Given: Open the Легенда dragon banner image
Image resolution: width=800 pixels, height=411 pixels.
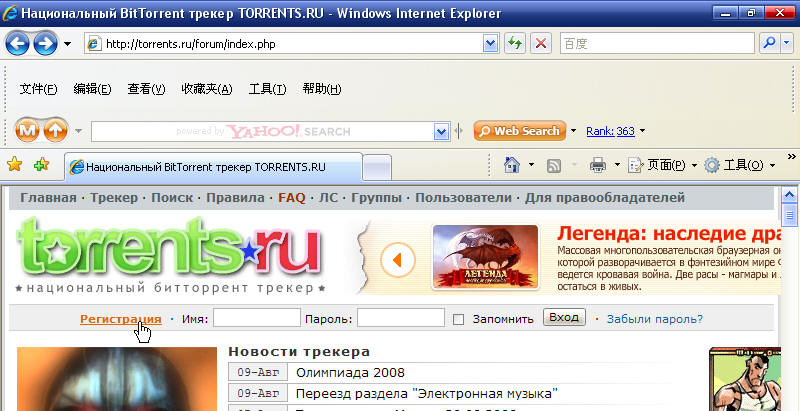Looking at the screenshot, I should (485, 257).
